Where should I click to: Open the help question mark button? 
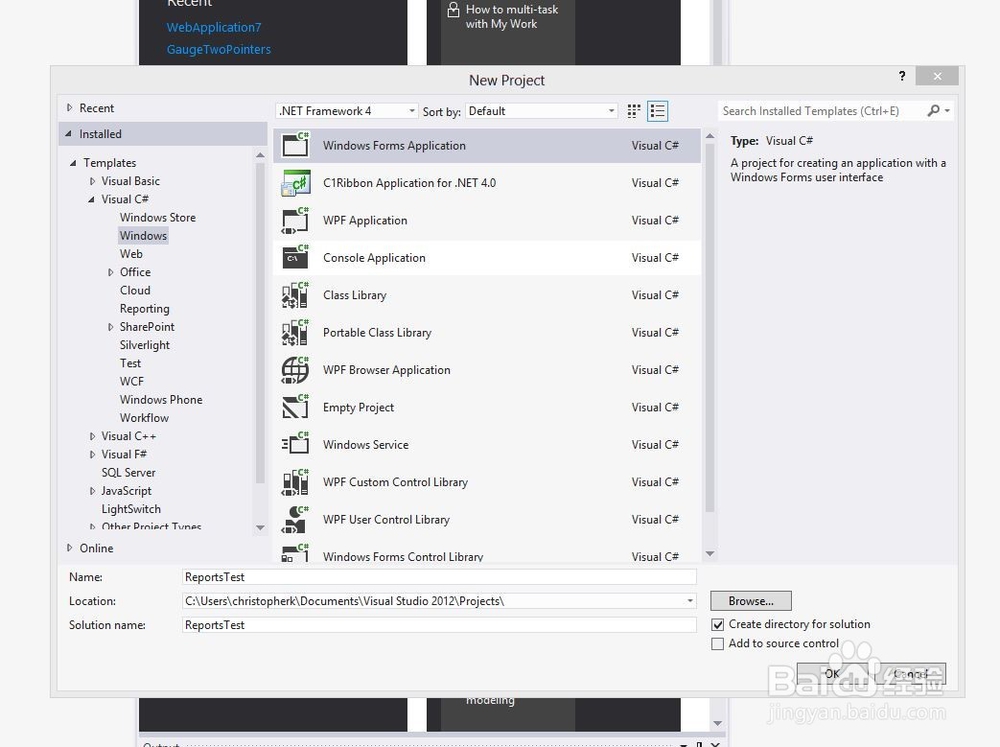(902, 76)
